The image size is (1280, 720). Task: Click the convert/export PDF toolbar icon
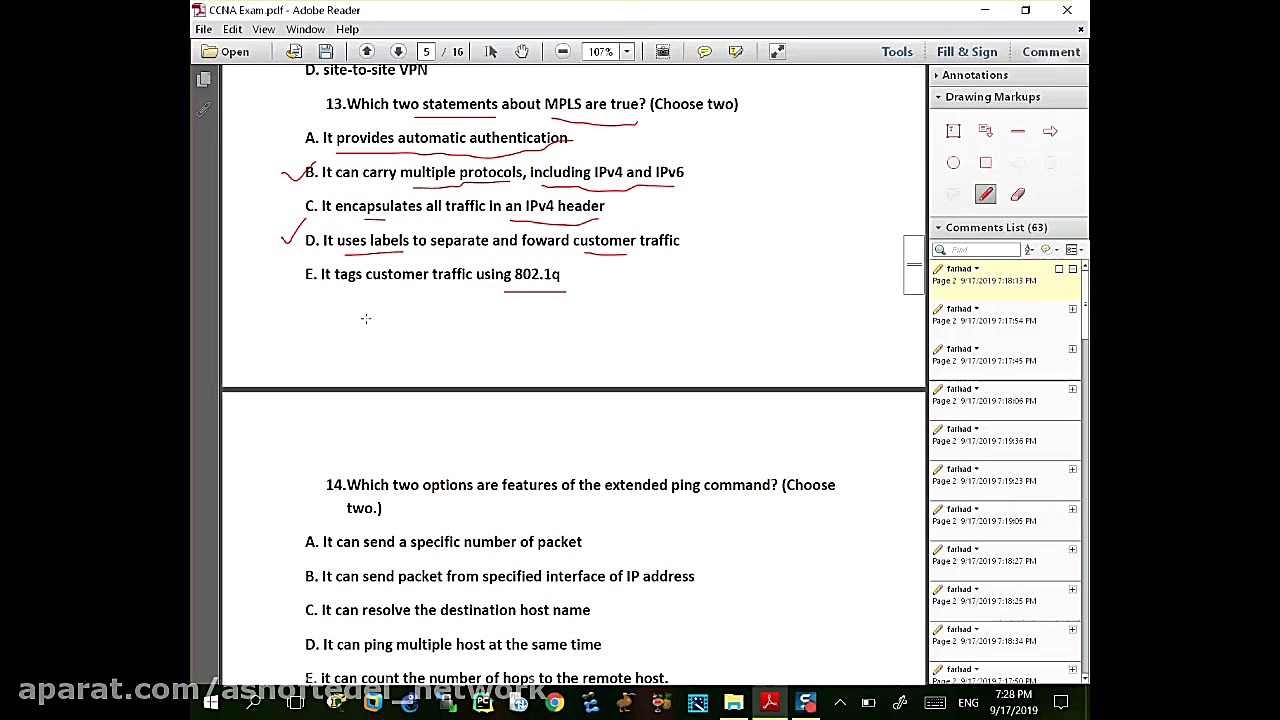[x=294, y=52]
